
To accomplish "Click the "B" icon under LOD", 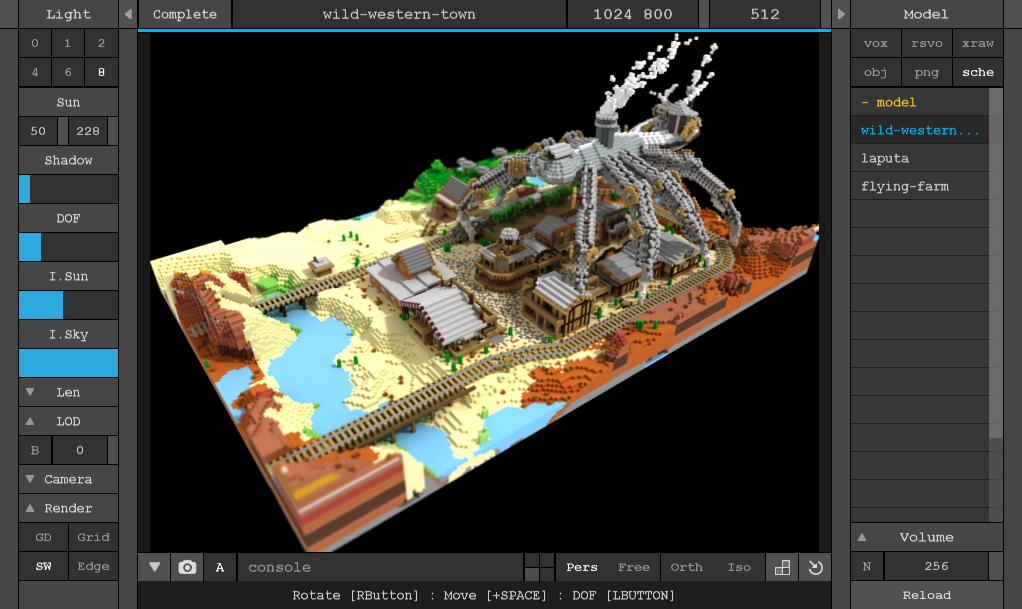I will [x=34, y=450].
